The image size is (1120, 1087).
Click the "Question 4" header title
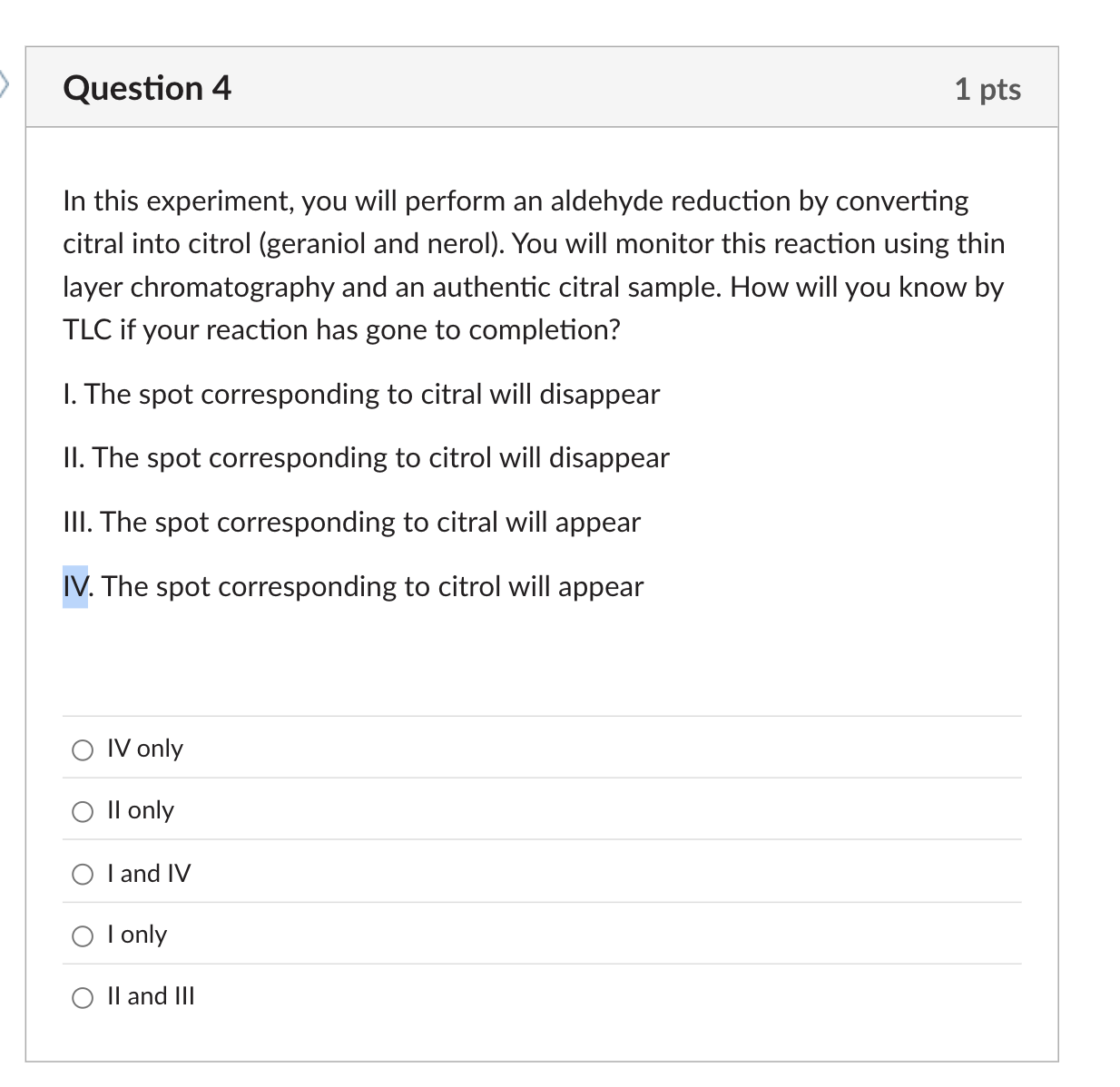point(147,88)
